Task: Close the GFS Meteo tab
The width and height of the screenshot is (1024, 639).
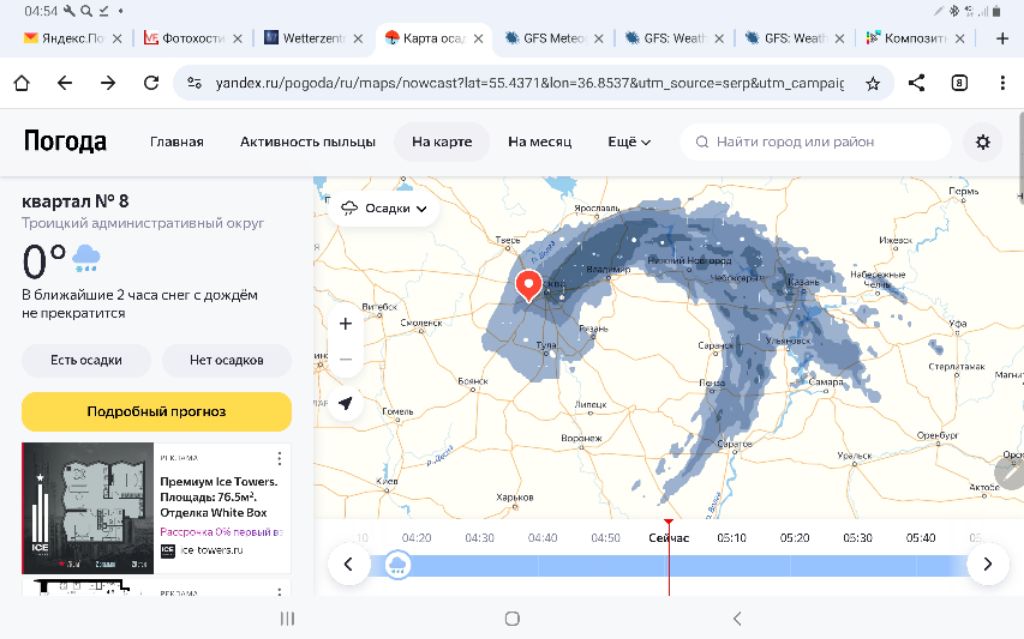Action: [x=598, y=39]
